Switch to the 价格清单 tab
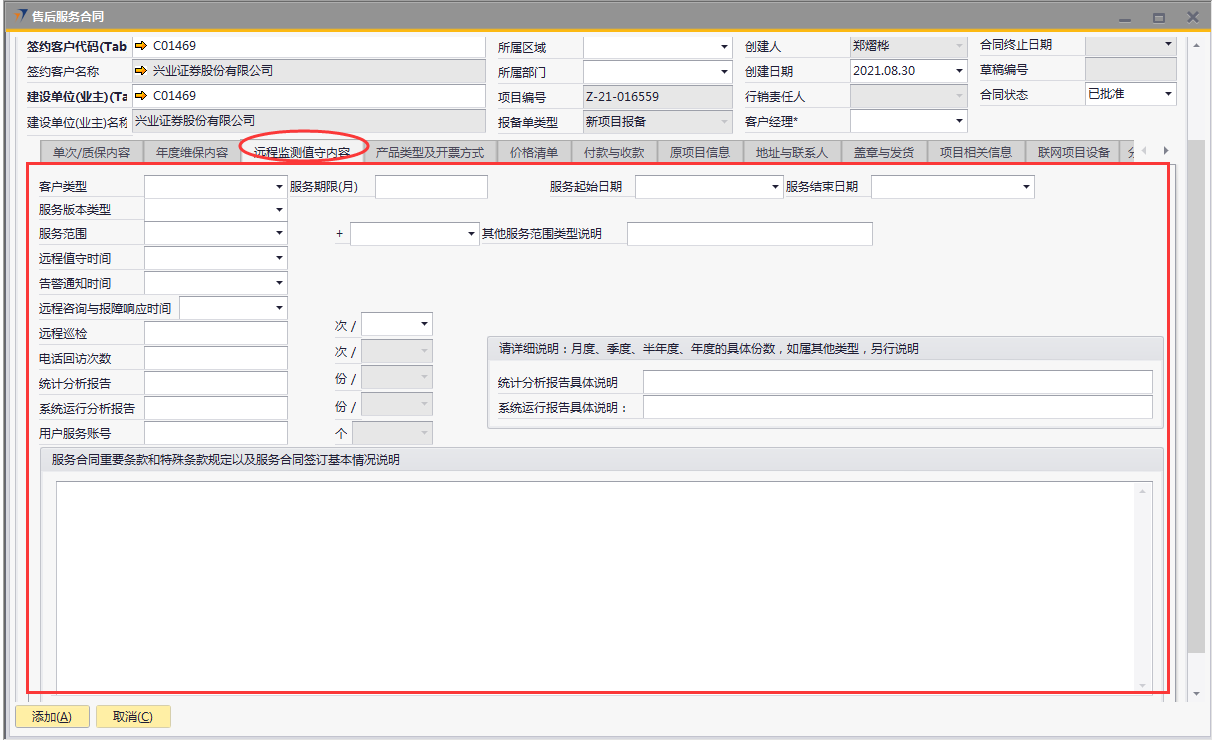The width and height of the screenshot is (1213, 740). [534, 153]
